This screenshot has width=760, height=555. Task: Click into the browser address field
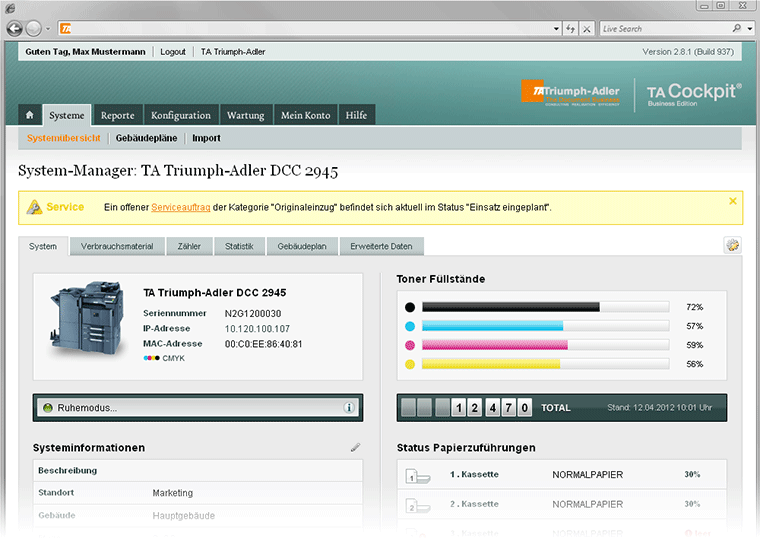(312, 29)
